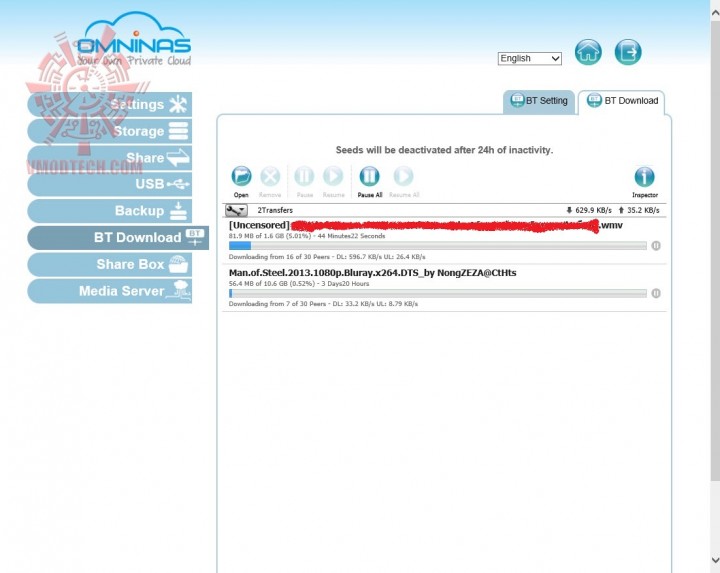Select BT Download in the sidebar
The height and width of the screenshot is (573, 720).
[x=118, y=237]
